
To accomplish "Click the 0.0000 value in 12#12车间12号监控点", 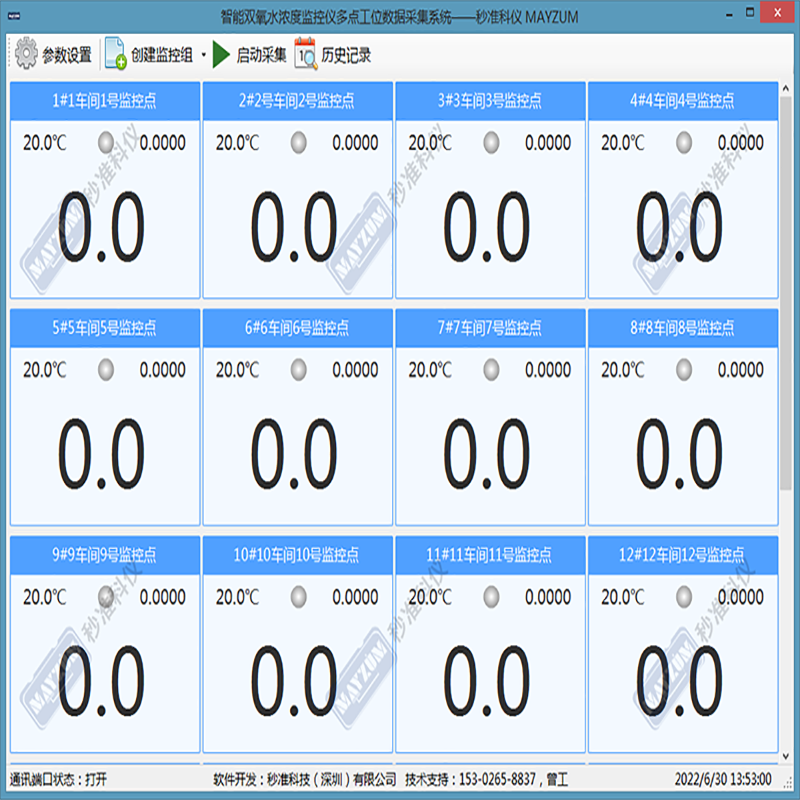I will coord(740,597).
